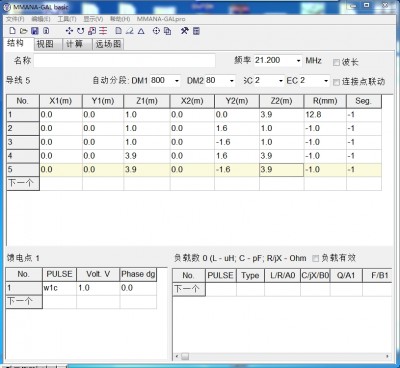Enable the 波长 wavelength checkbox
The height and width of the screenshot is (368, 400).
pos(336,62)
